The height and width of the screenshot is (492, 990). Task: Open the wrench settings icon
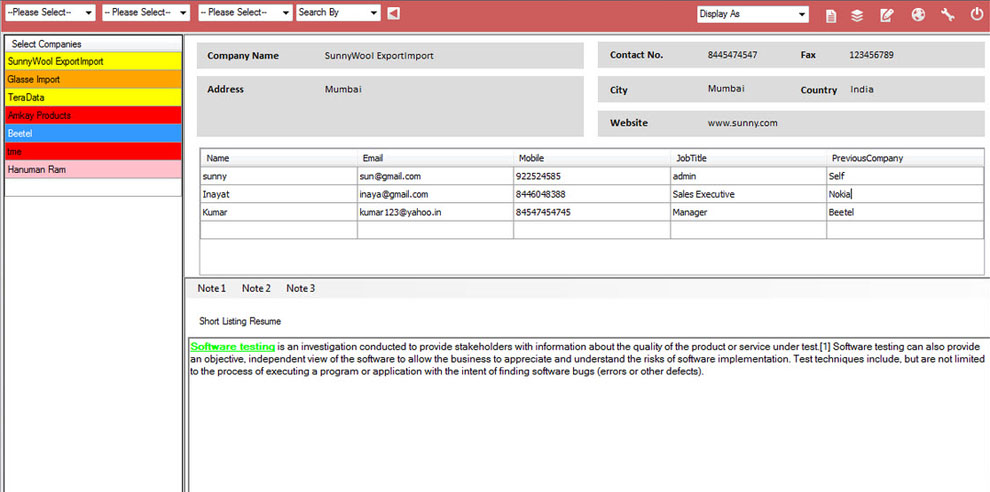948,15
